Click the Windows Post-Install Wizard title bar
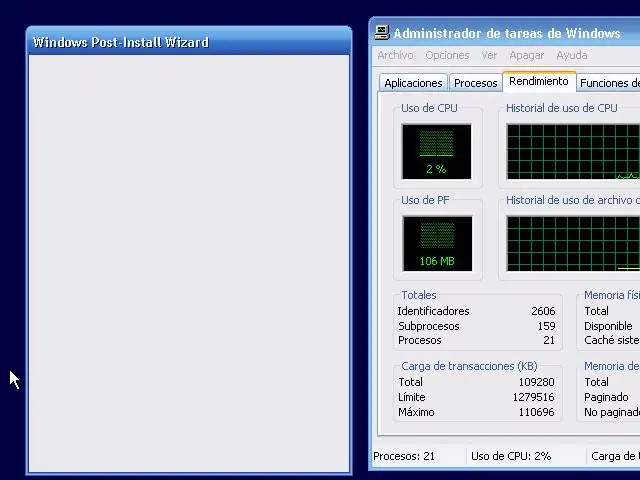The width and height of the screenshot is (640, 480). tap(189, 42)
